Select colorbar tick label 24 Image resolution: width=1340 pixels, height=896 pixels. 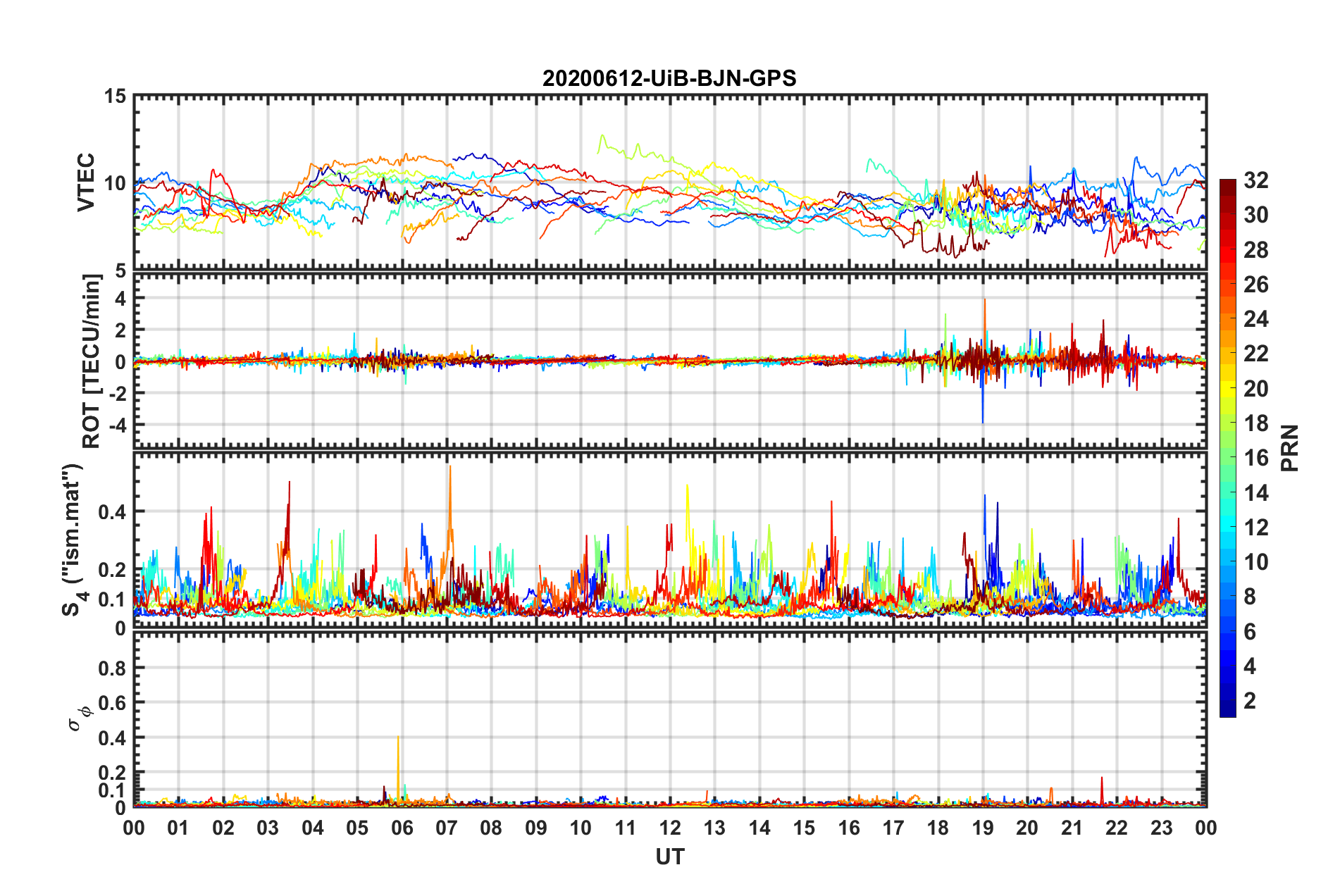tap(1255, 319)
